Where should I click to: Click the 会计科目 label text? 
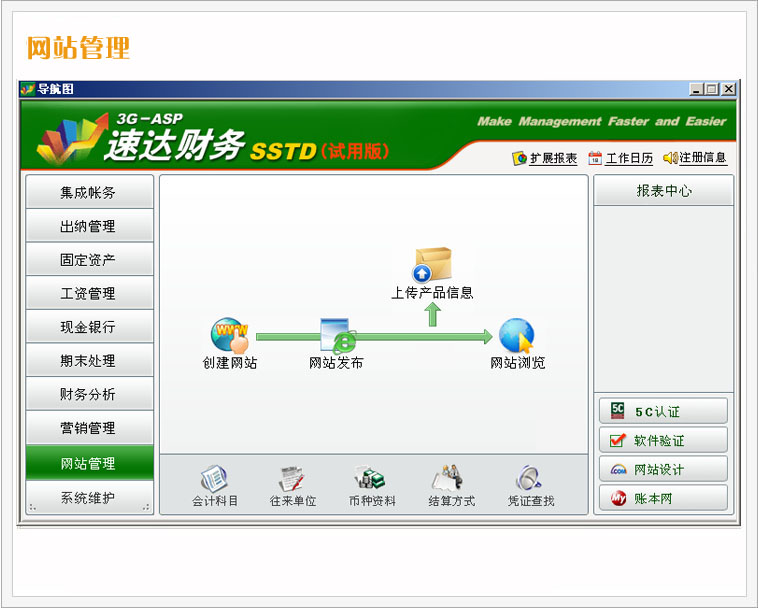pyautogui.click(x=215, y=501)
